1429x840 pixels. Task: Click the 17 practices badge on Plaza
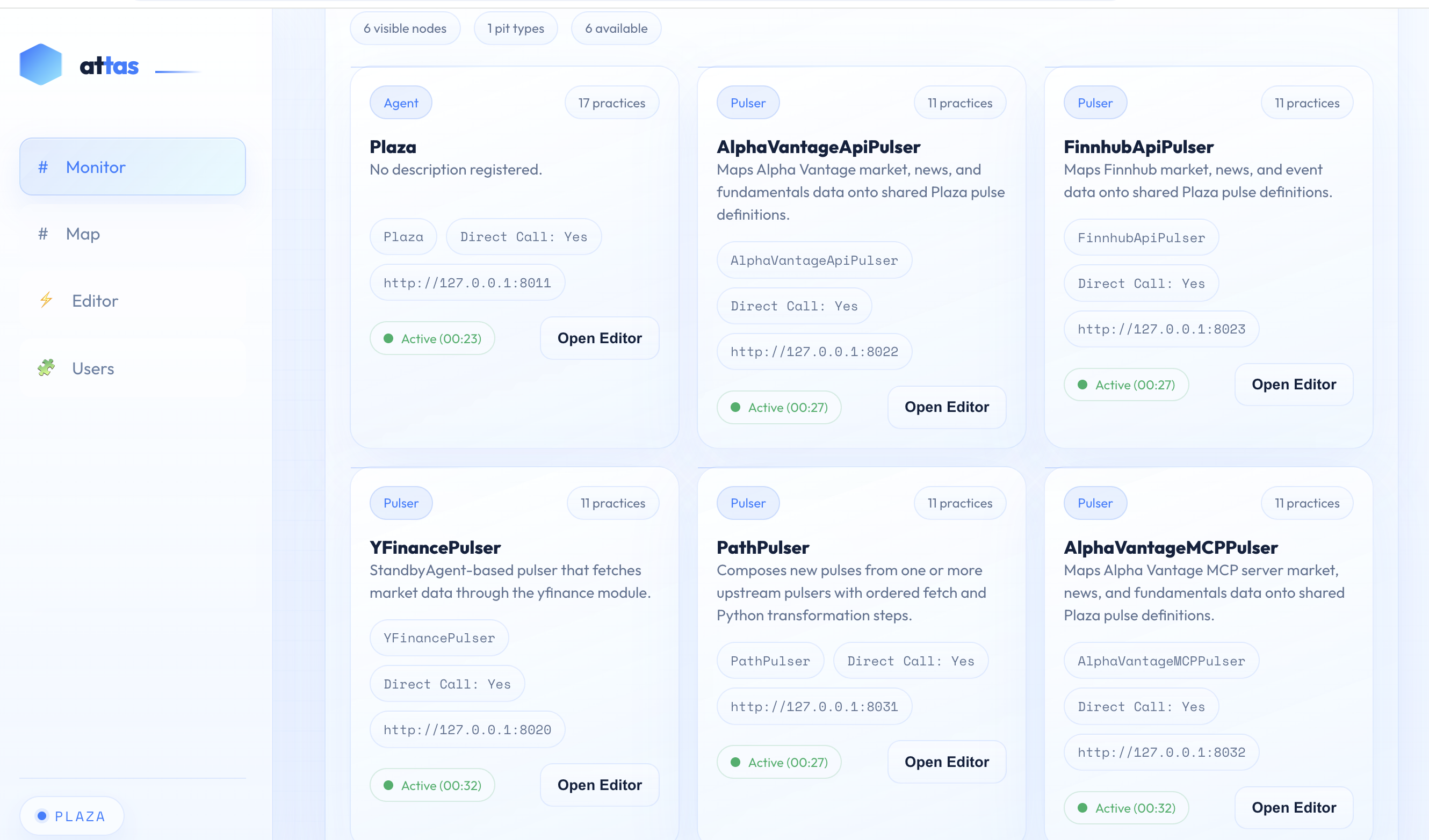click(611, 103)
